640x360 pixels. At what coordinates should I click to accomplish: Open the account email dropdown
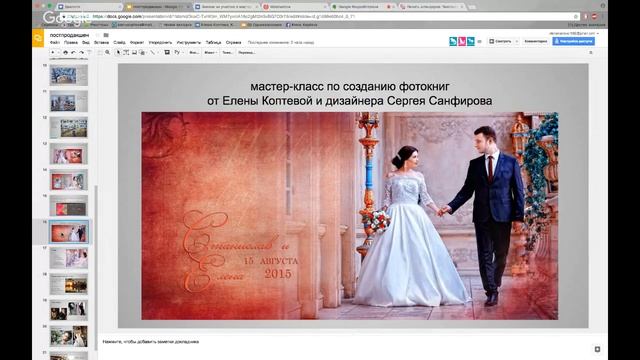[574, 33]
